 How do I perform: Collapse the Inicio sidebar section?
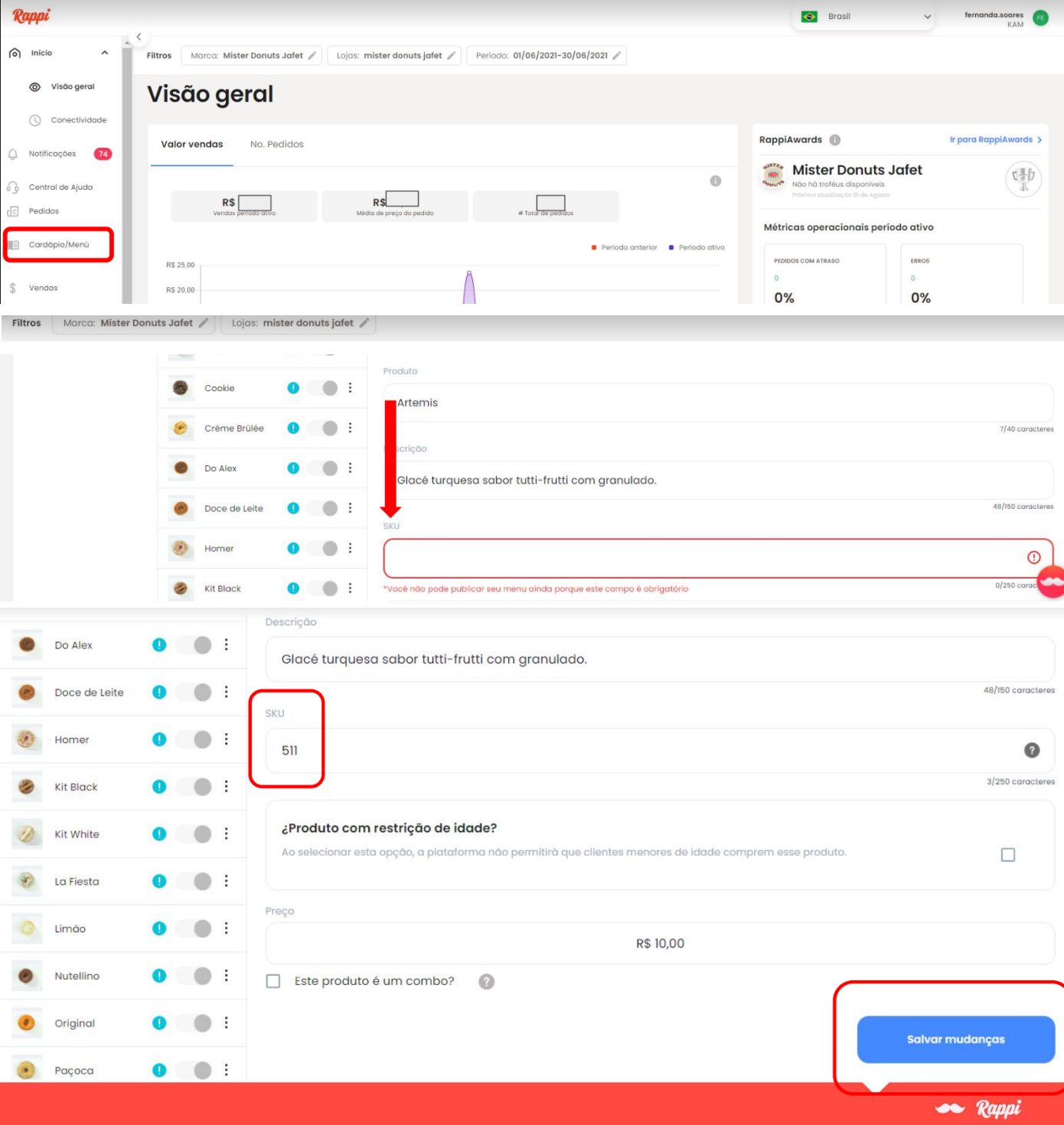(x=105, y=54)
